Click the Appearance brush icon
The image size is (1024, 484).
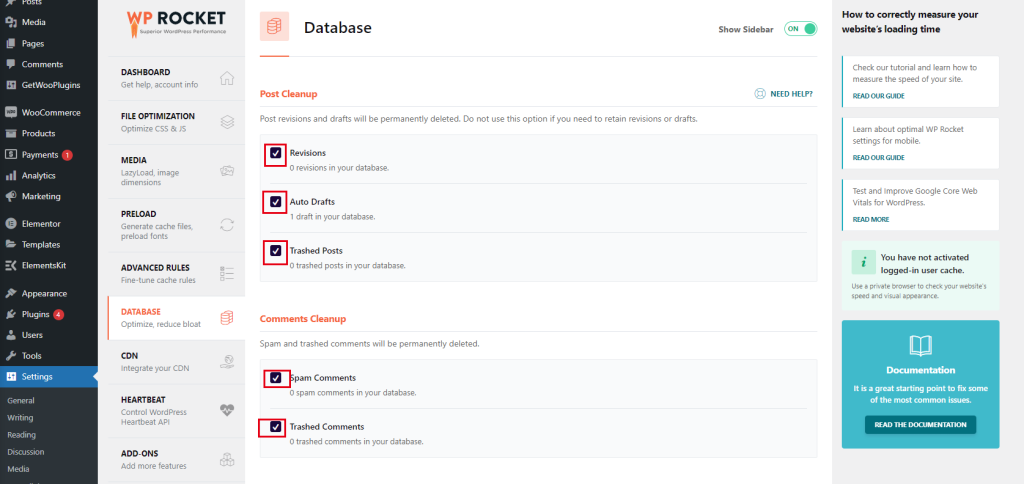tap(10, 293)
